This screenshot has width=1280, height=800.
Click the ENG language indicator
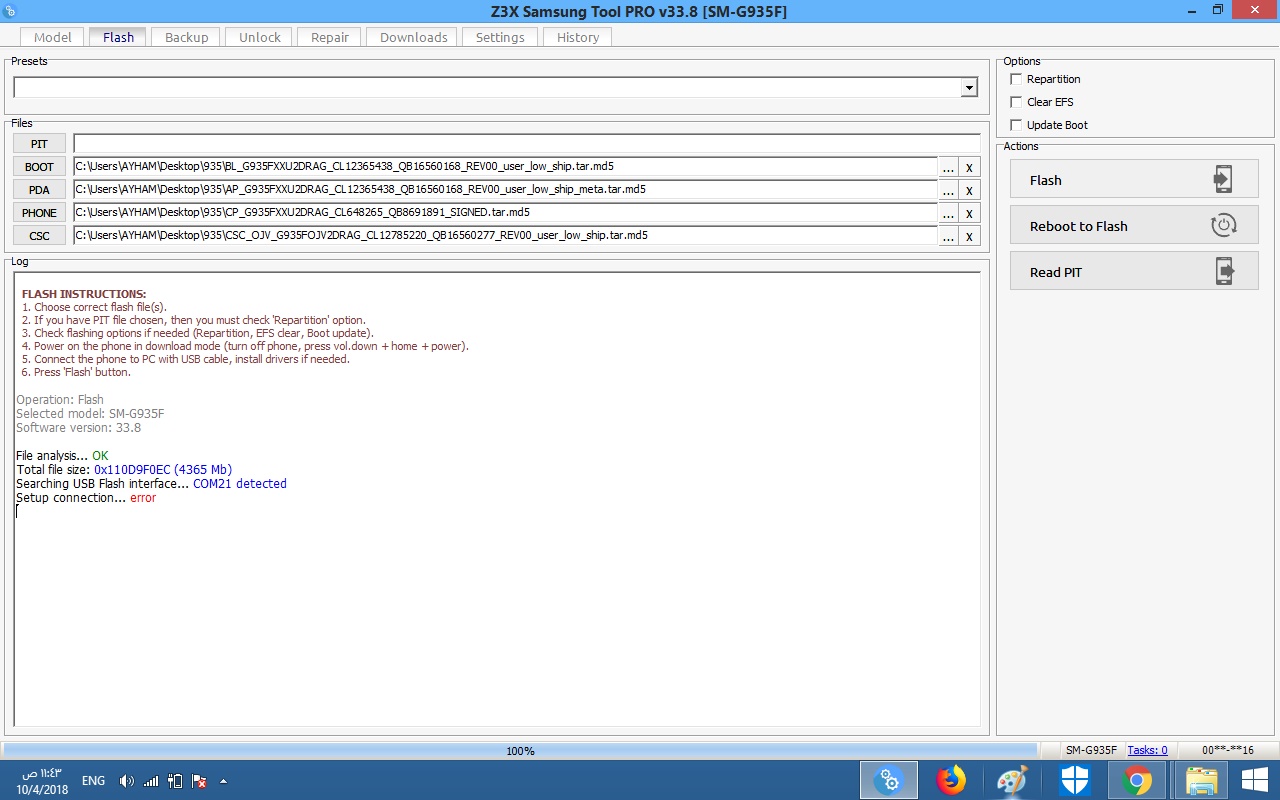pyautogui.click(x=93, y=781)
